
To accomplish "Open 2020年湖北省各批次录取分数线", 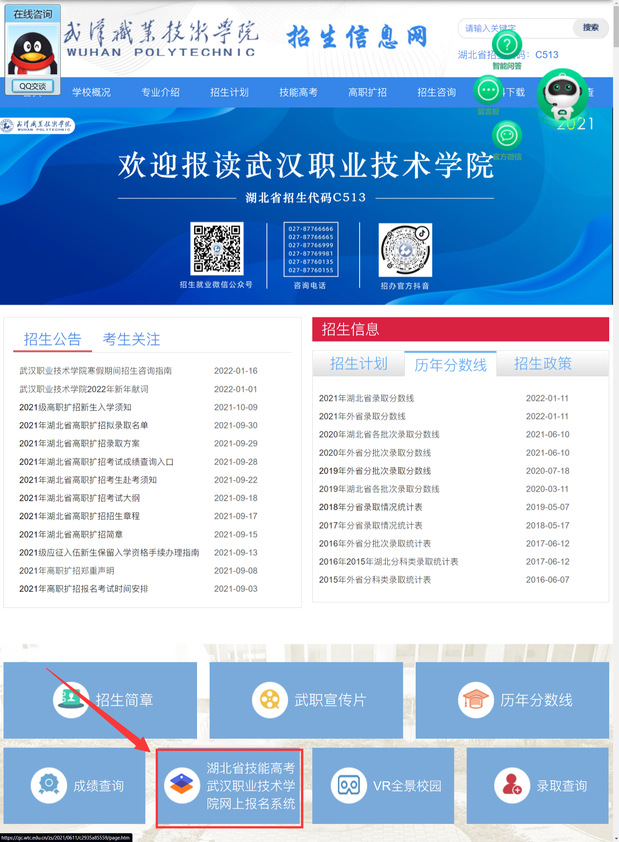I will pos(379,434).
